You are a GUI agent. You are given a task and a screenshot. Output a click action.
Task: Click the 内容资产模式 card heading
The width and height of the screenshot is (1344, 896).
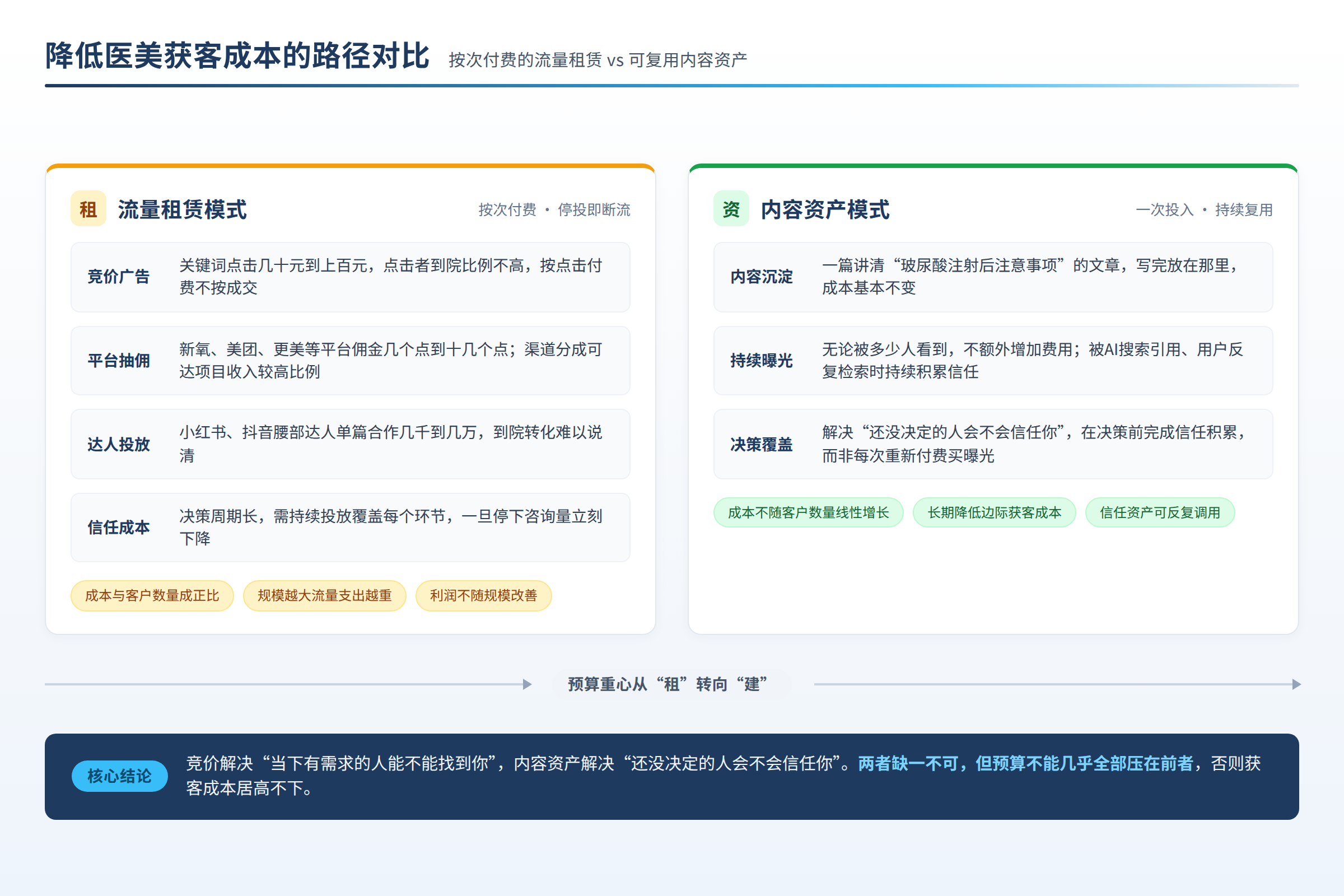pos(825,209)
